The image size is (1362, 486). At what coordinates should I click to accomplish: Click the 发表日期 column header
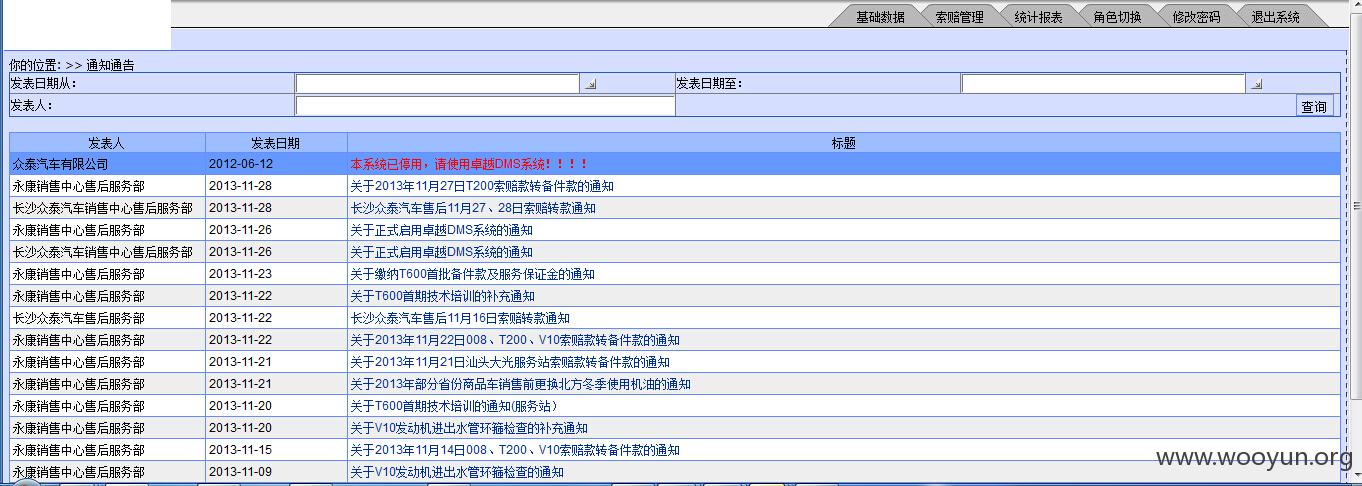click(x=276, y=143)
